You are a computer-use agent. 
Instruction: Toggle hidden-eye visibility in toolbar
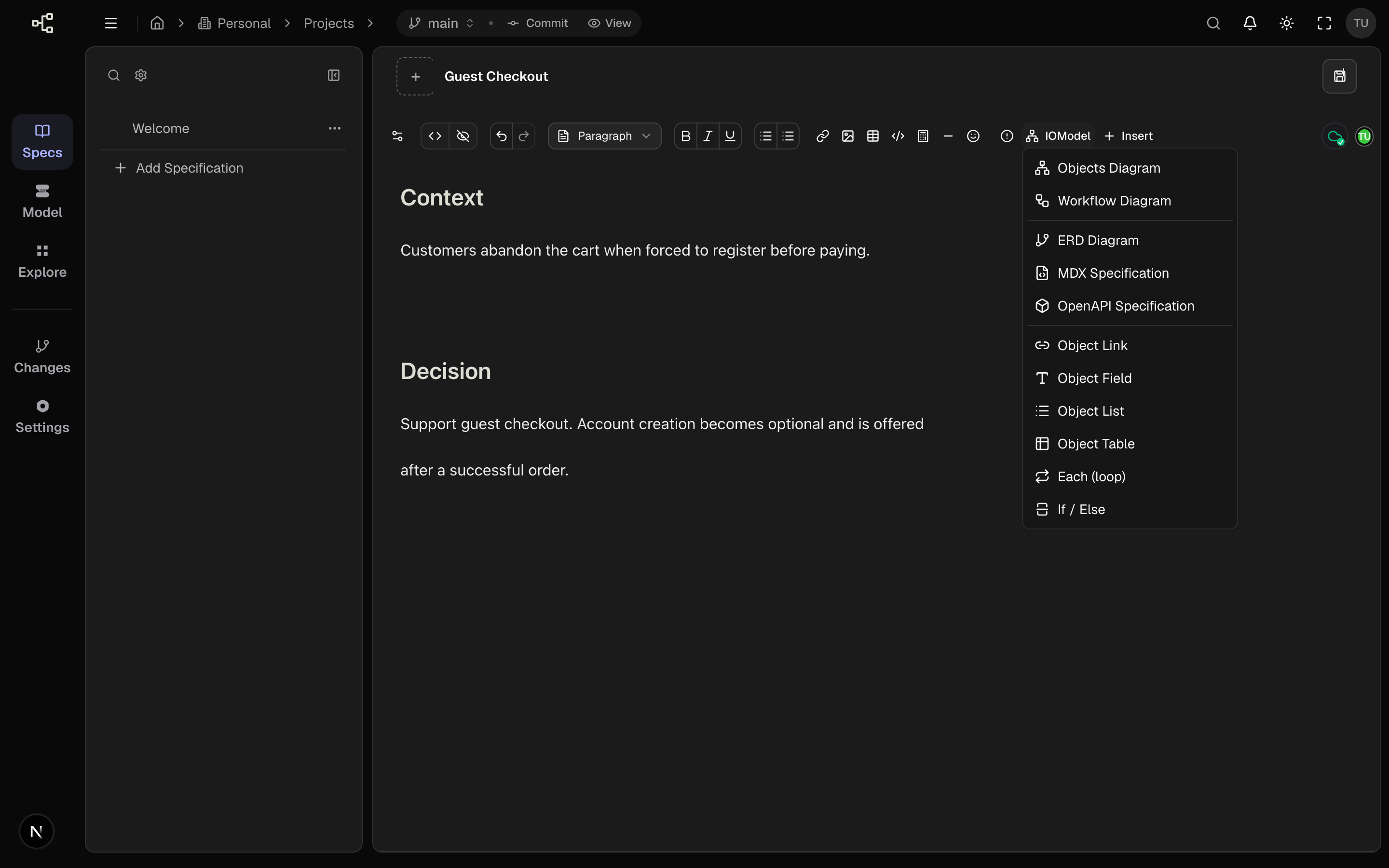click(463, 136)
